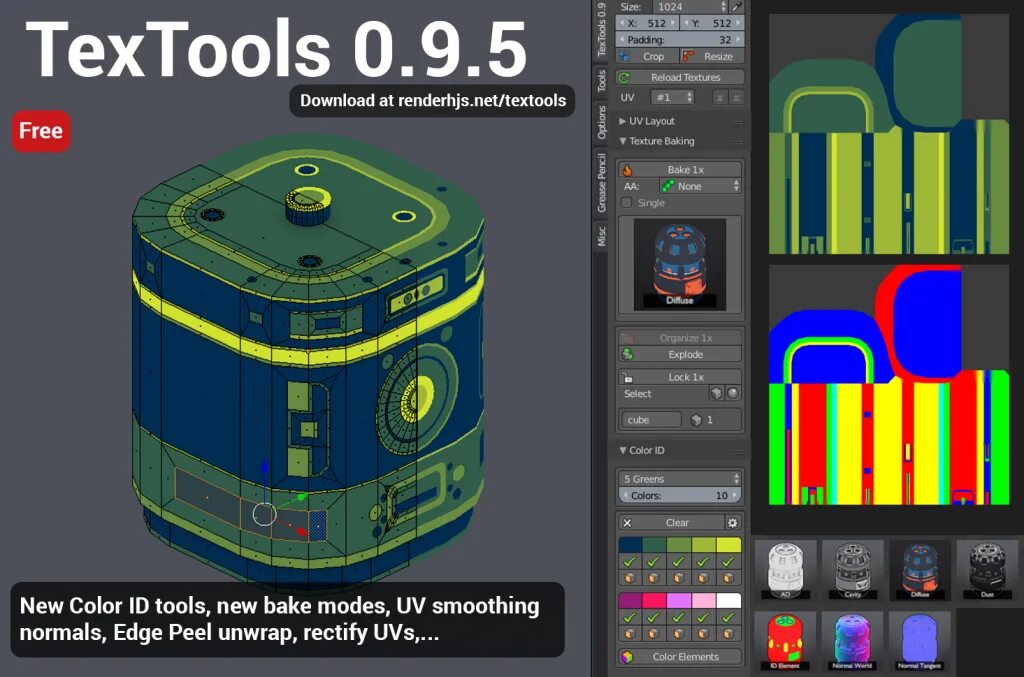Select by mesh cube icon next to Select
The image size is (1024, 677).
point(716,394)
